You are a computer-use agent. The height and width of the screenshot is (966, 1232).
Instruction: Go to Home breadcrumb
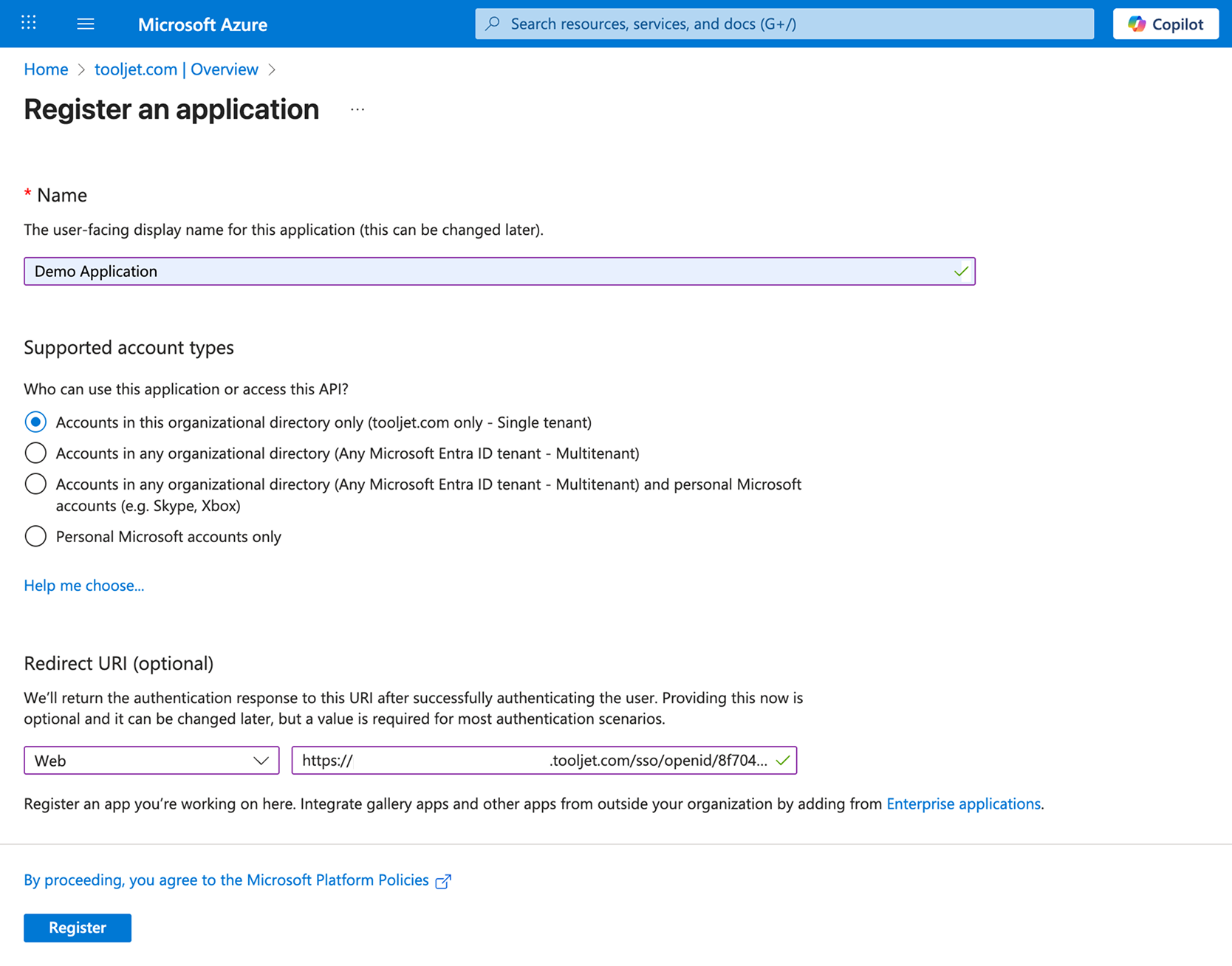point(46,69)
